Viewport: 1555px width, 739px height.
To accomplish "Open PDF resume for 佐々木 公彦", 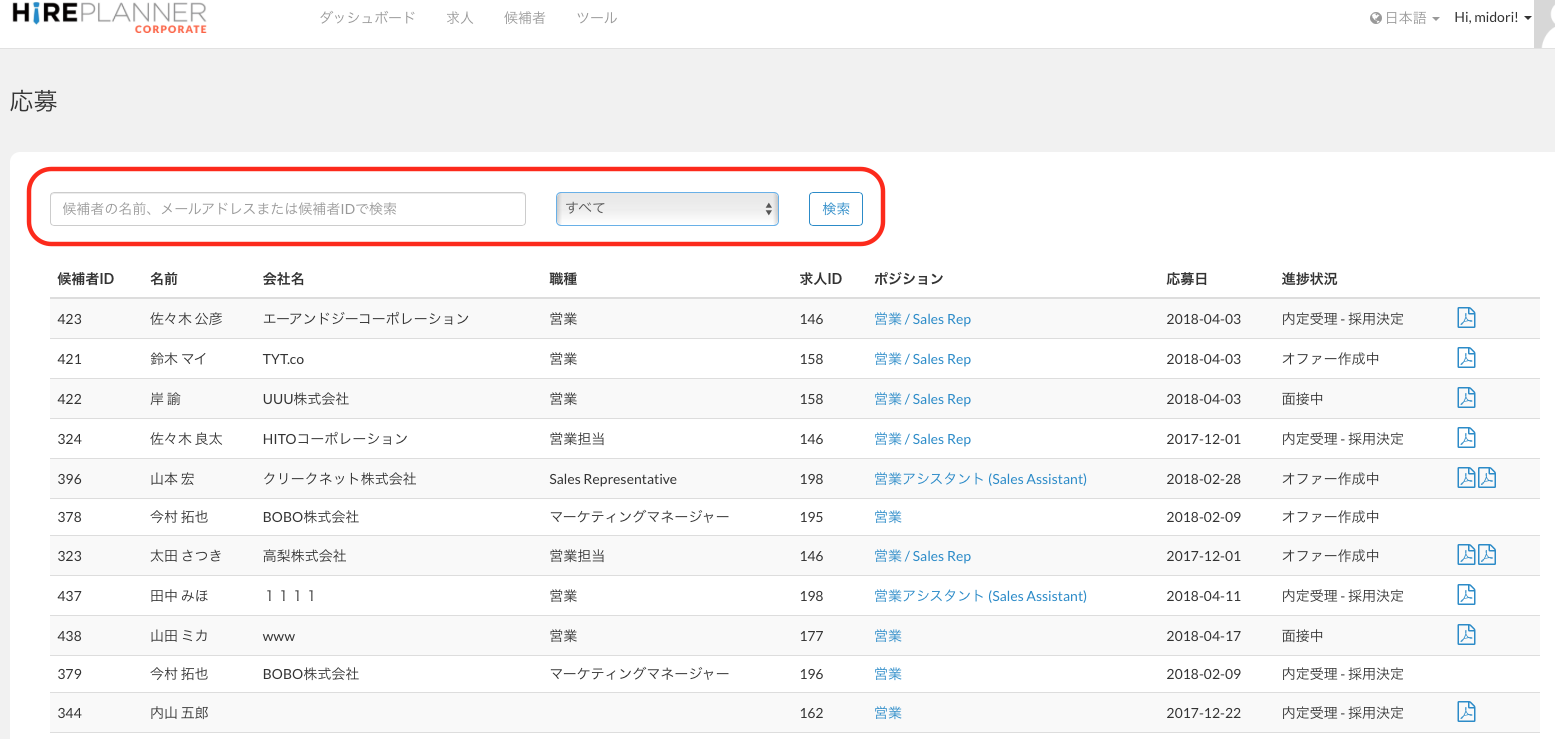I will [1466, 318].
